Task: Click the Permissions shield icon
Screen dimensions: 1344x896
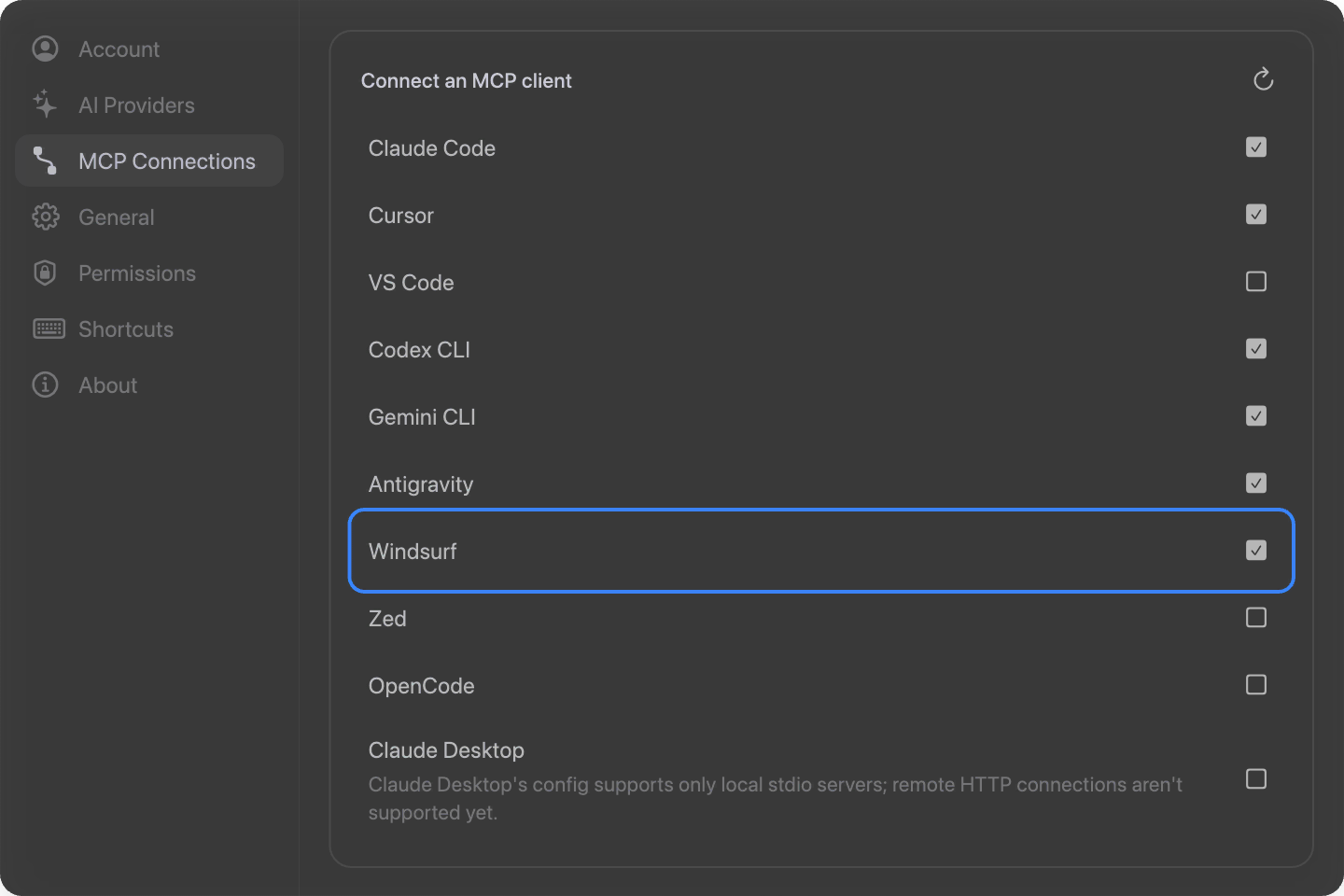Action: point(45,273)
